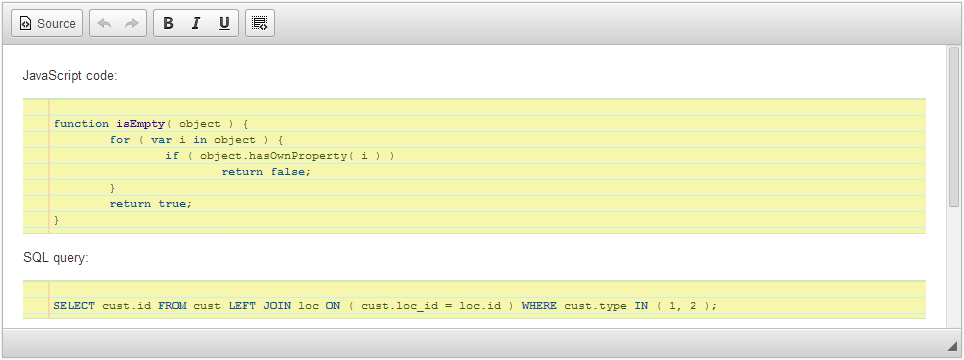Toggle italic formatting

pyautogui.click(x=196, y=23)
